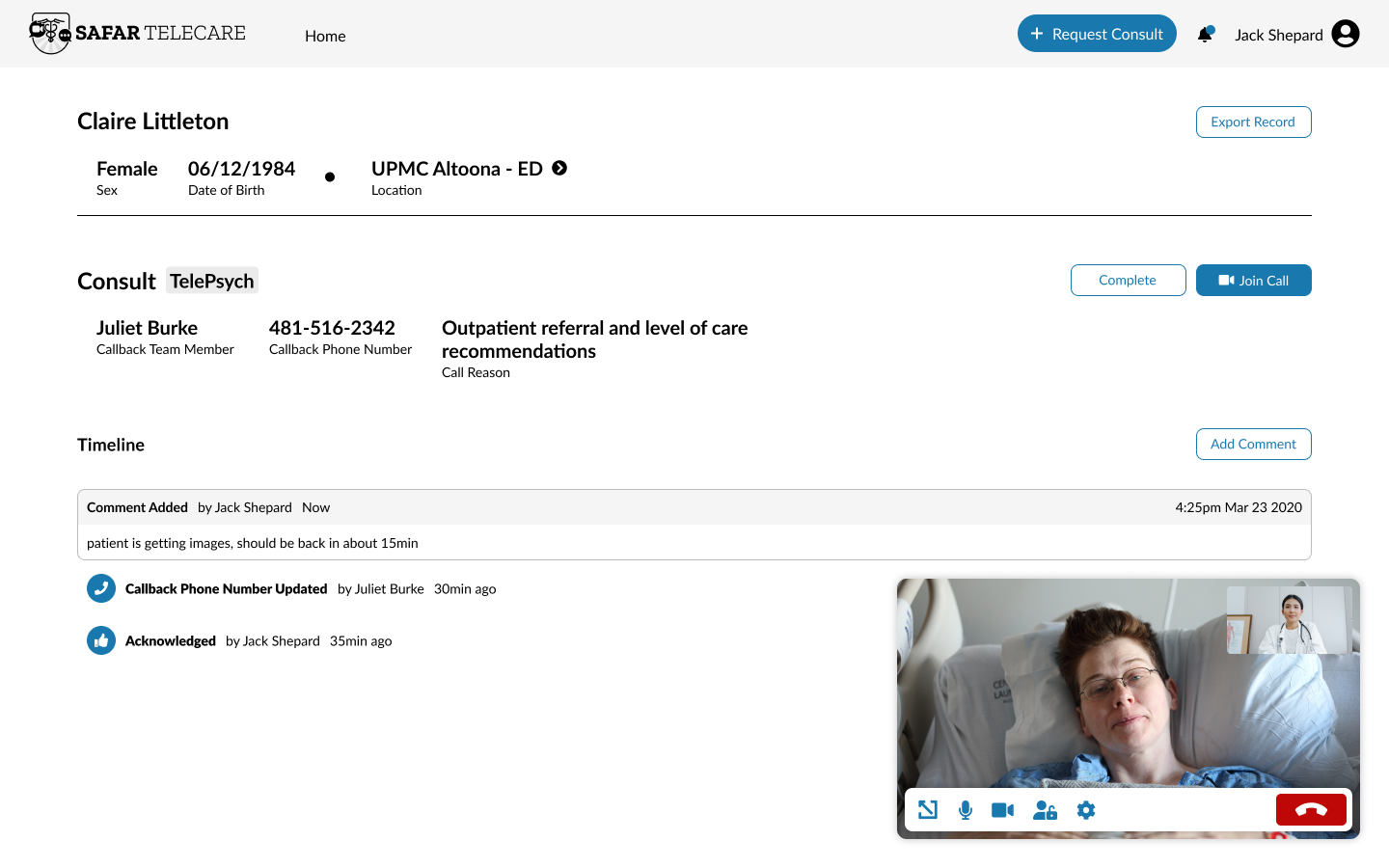Go to the Home menu item
The image size is (1389, 868).
tap(325, 36)
